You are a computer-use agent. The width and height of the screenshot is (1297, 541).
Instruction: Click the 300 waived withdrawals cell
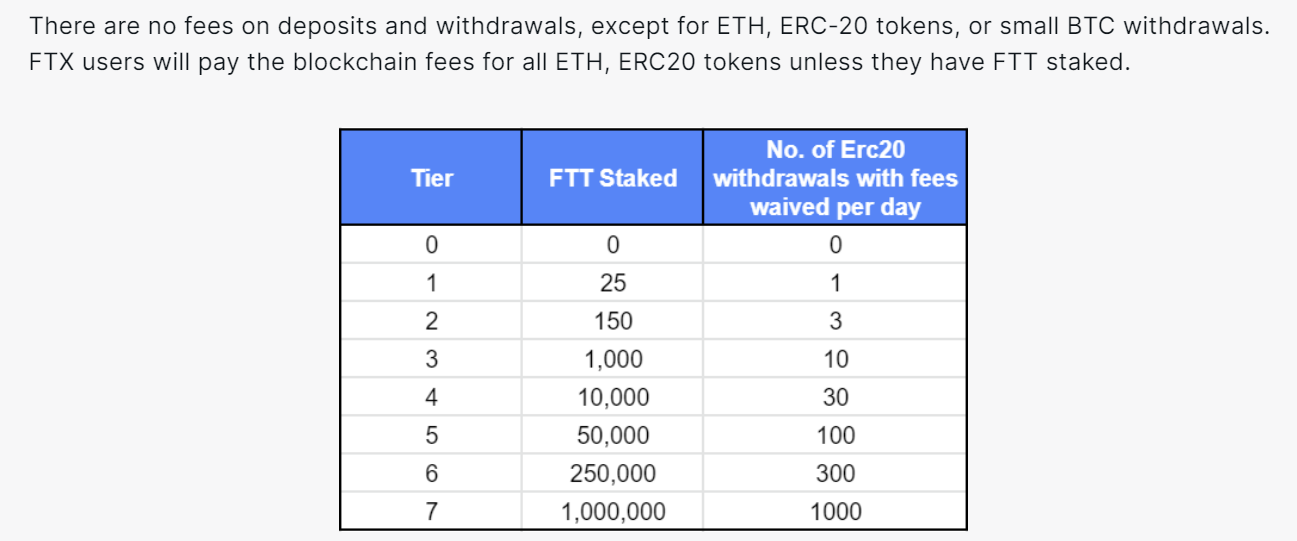[x=835, y=473]
